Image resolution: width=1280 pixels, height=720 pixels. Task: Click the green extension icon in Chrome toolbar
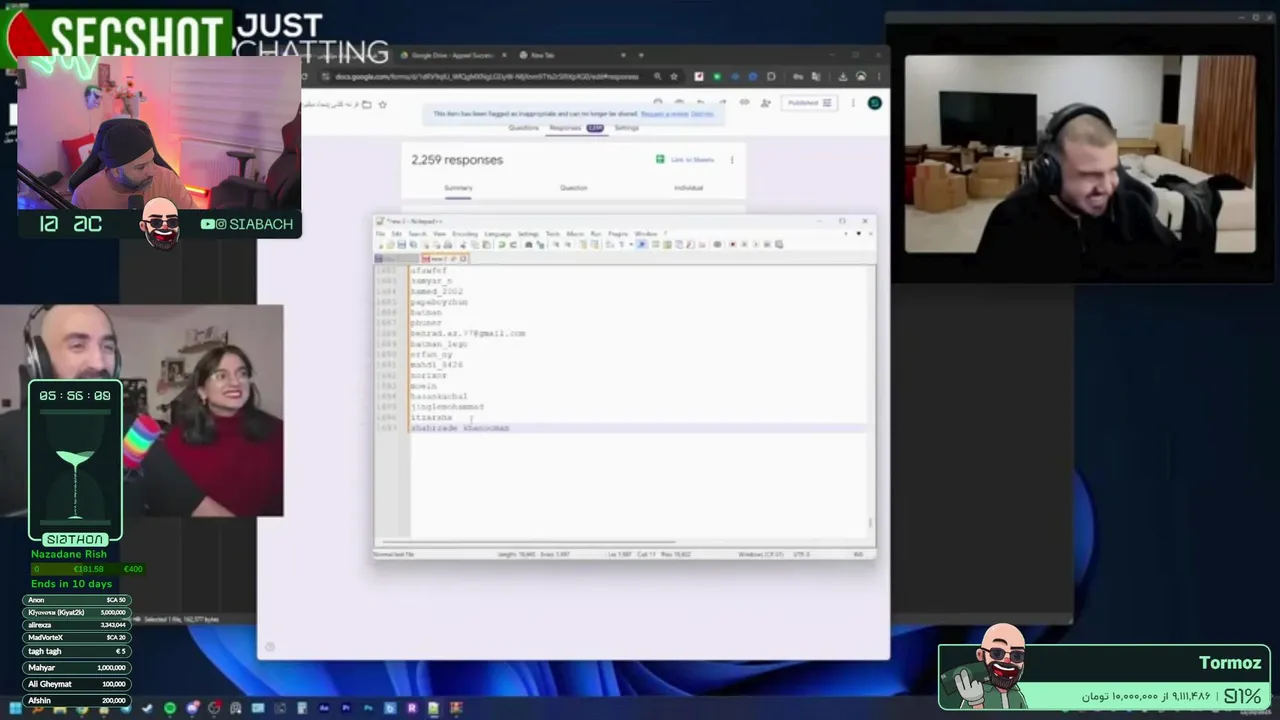coord(717,76)
